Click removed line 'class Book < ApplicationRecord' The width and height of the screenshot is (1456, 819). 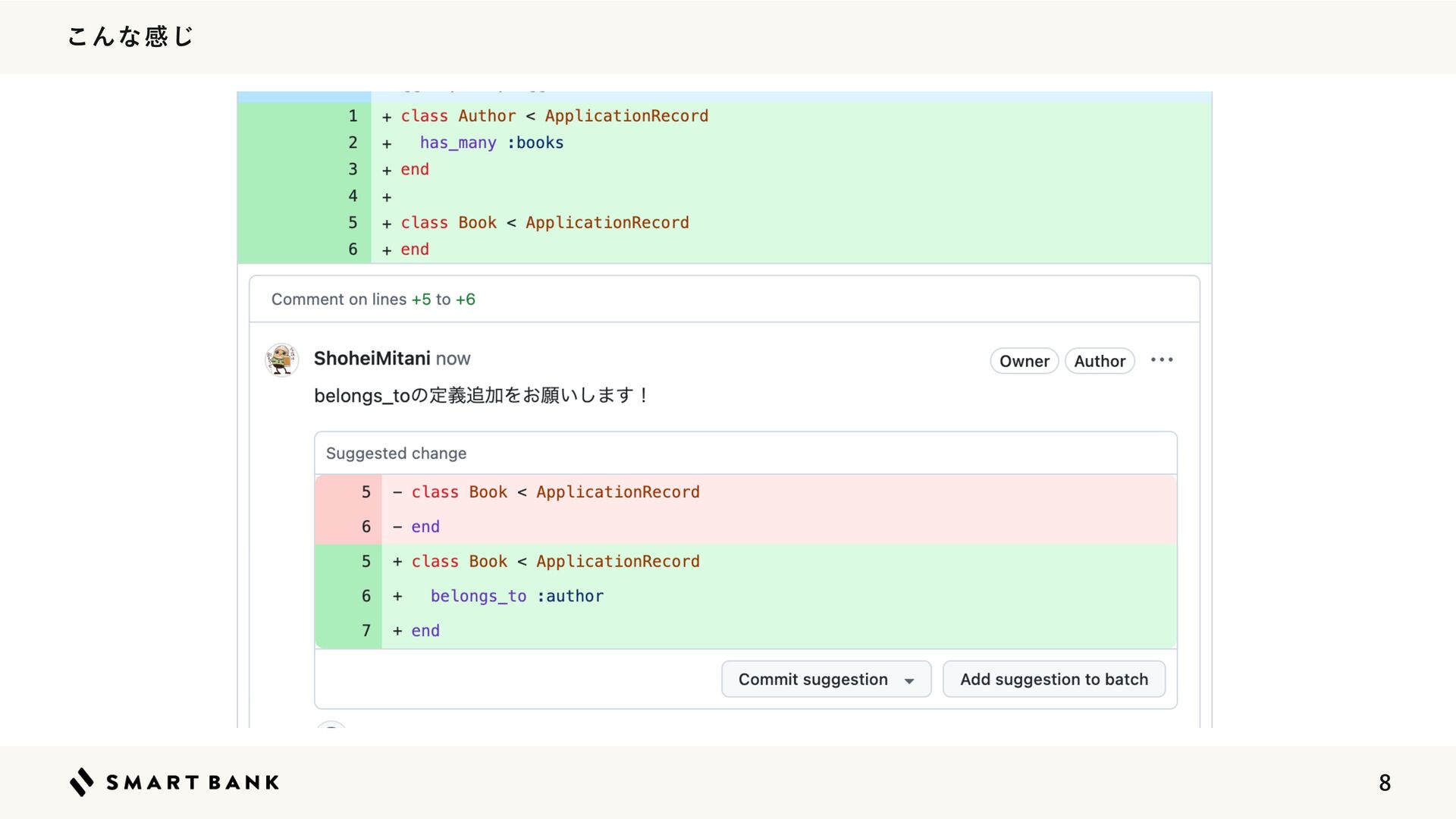pos(555,492)
